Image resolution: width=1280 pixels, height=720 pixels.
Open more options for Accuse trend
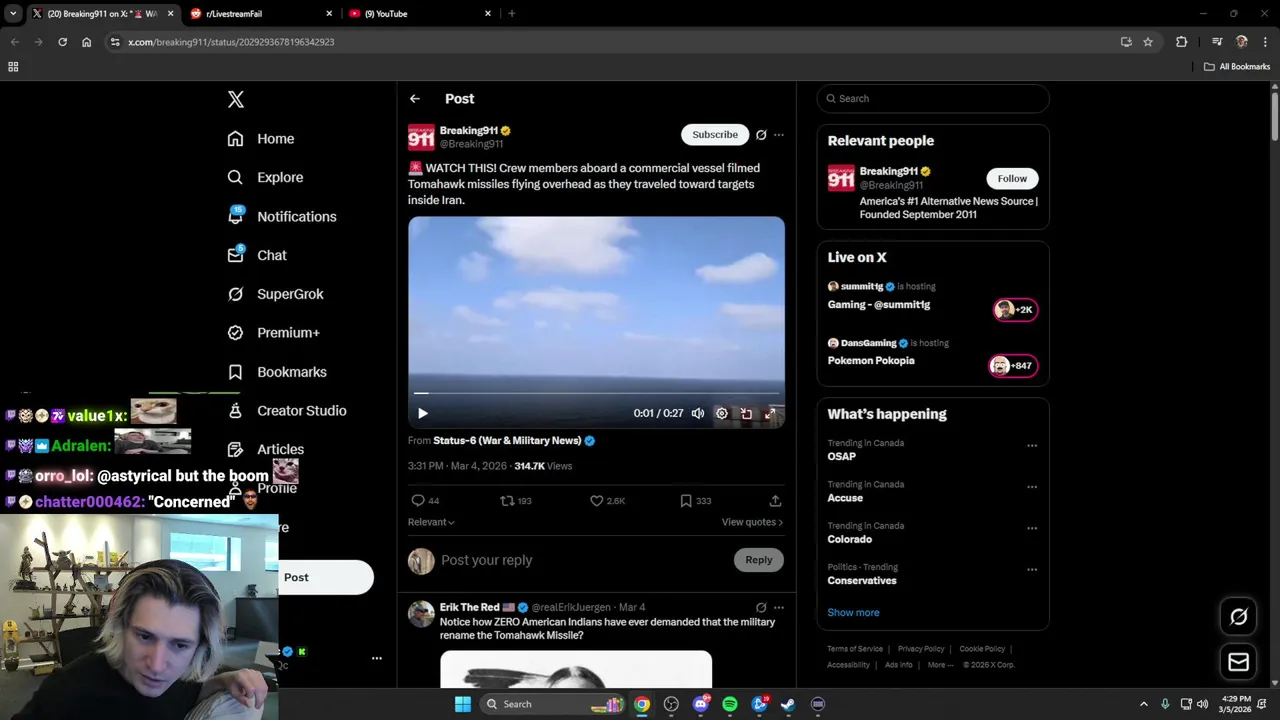click(x=1032, y=487)
